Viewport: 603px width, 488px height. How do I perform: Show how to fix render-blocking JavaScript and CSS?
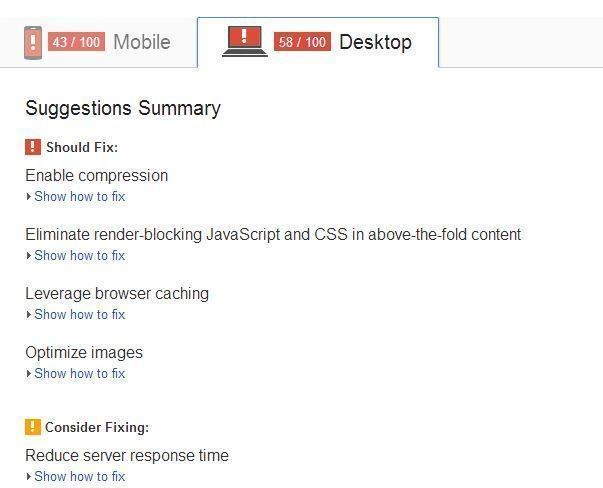pos(79,256)
